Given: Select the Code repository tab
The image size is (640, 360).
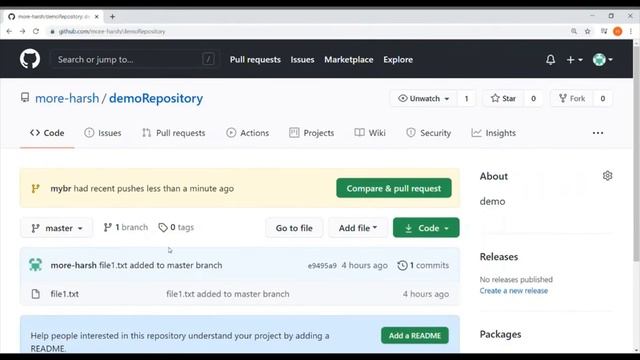Looking at the screenshot, I should click(47, 133).
